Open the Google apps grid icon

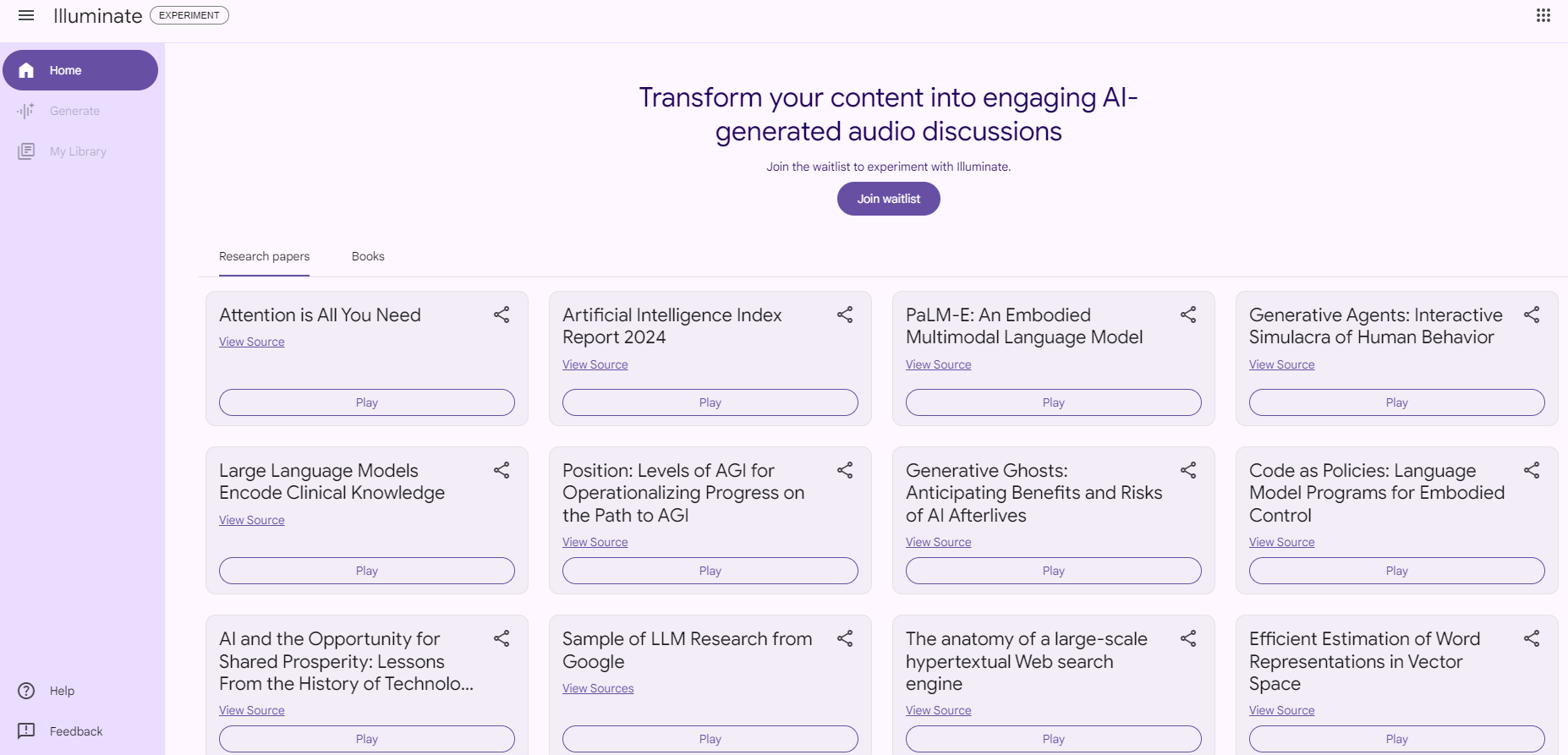tap(1543, 15)
